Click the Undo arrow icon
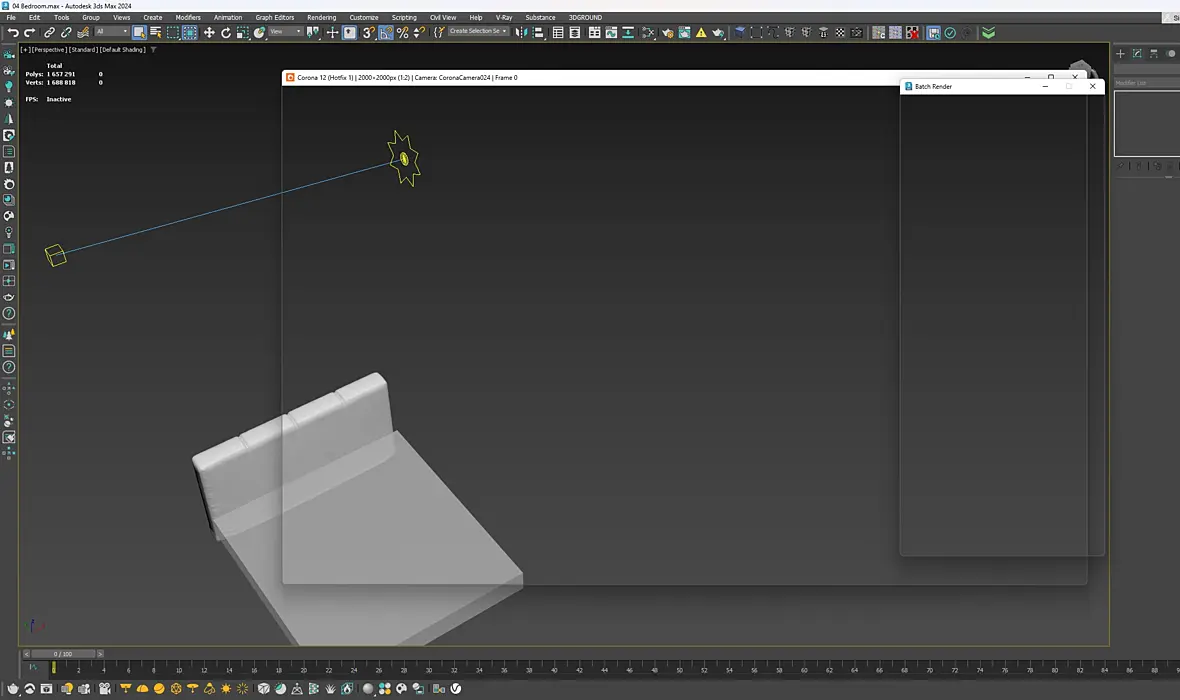Viewport: 1180px width, 700px height. coord(13,32)
